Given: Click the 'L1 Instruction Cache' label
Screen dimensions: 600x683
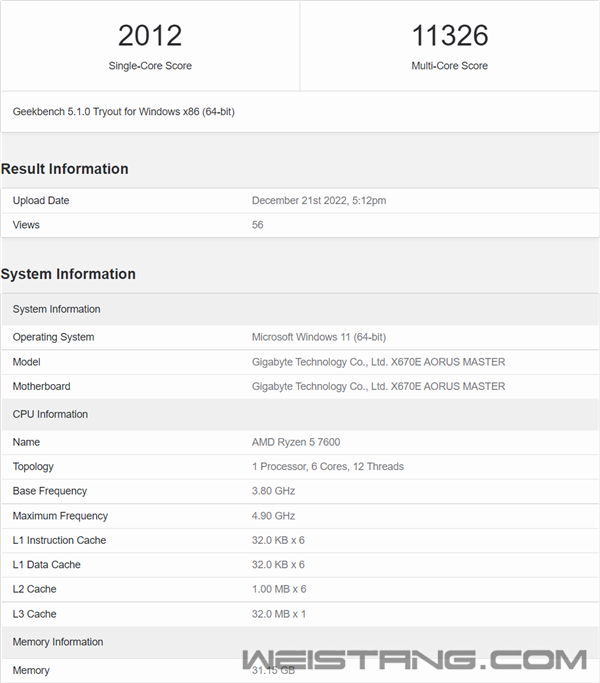Looking at the screenshot, I should coord(59,540).
